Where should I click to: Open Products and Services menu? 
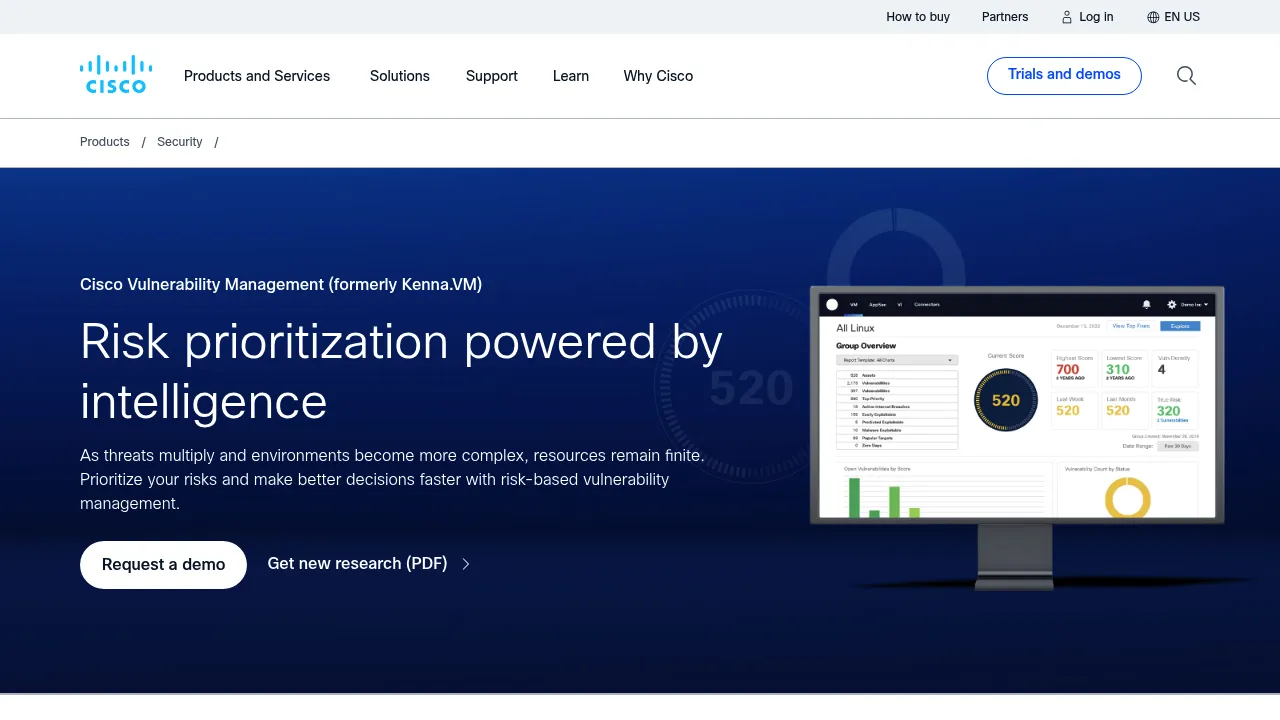click(x=257, y=76)
